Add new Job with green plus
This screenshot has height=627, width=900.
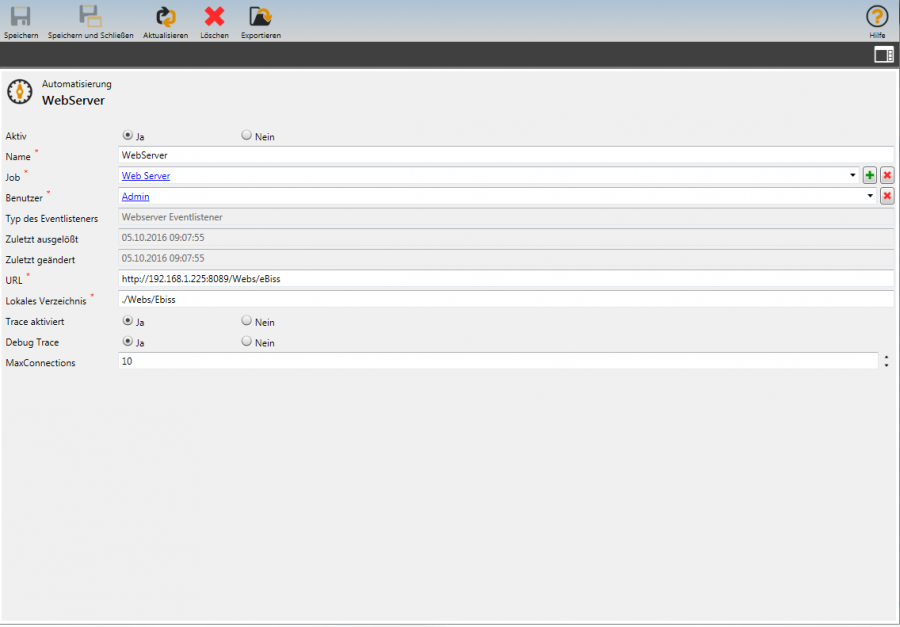pos(870,176)
